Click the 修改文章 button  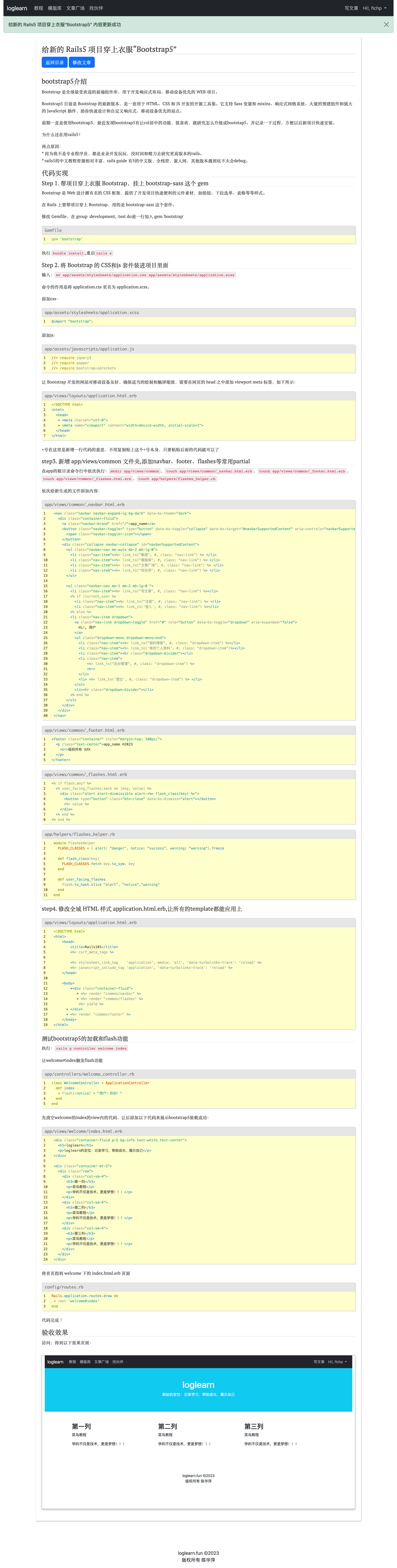pyautogui.click(x=81, y=62)
